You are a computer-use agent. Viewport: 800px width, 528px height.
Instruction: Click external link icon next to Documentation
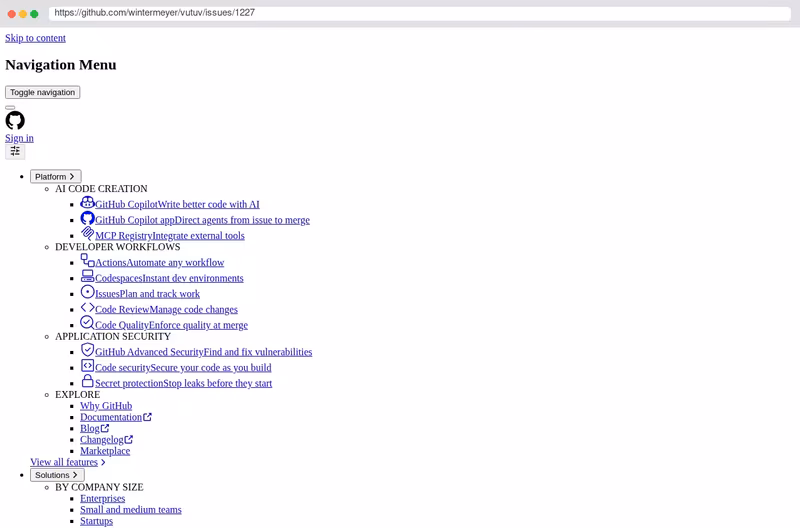click(x=147, y=417)
